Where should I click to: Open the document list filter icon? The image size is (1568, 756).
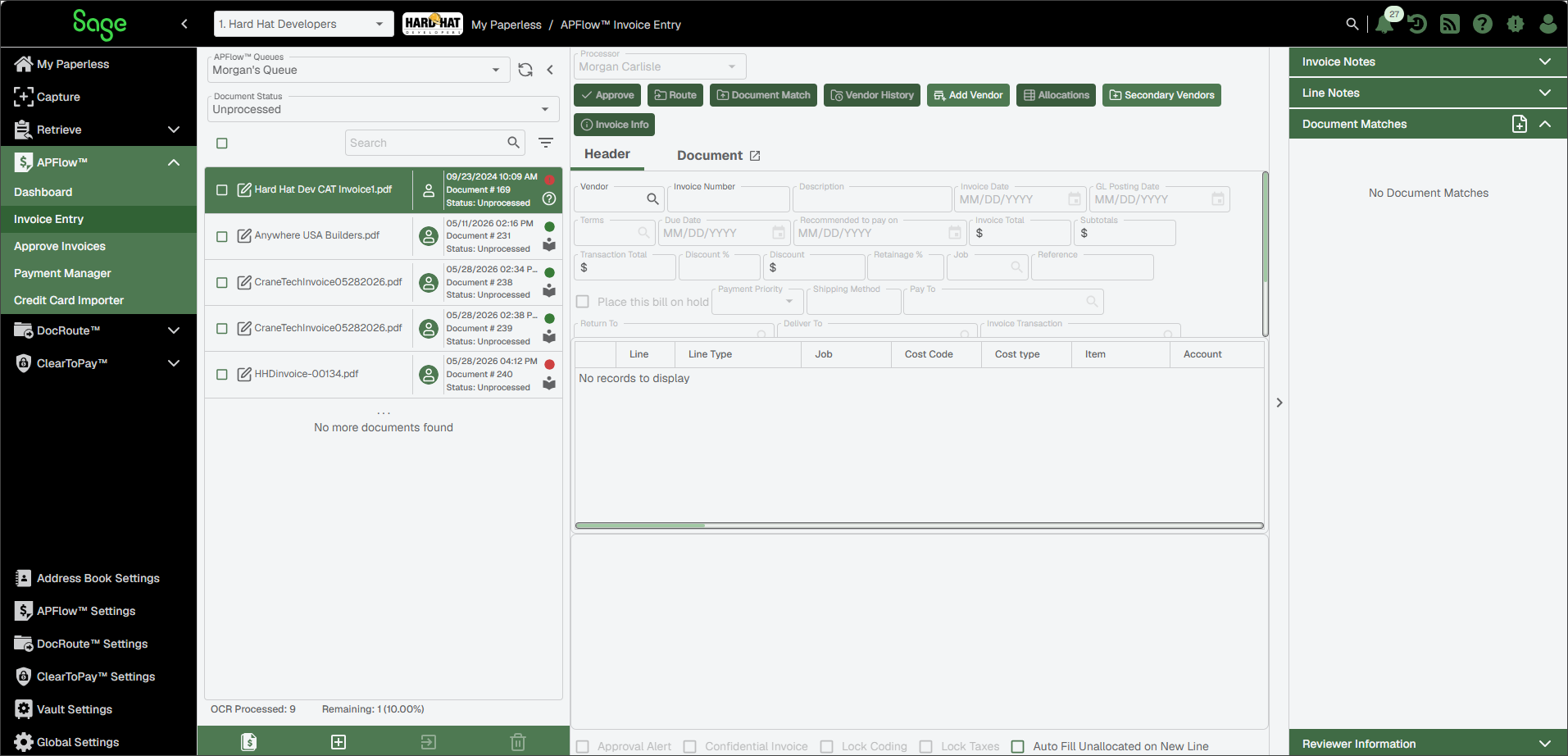(x=546, y=143)
